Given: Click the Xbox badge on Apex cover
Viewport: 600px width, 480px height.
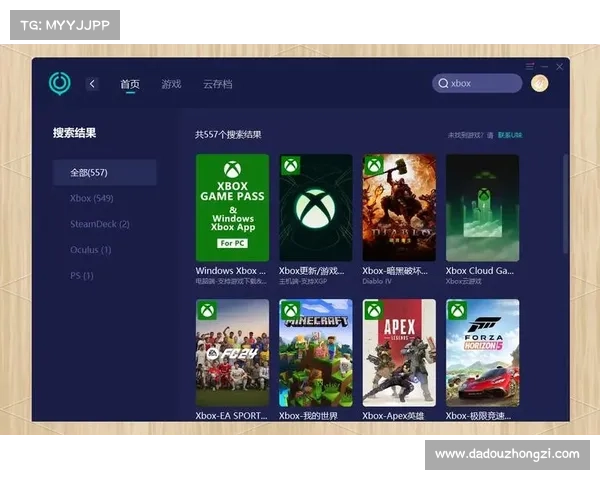Looking at the screenshot, I should pyautogui.click(x=374, y=310).
